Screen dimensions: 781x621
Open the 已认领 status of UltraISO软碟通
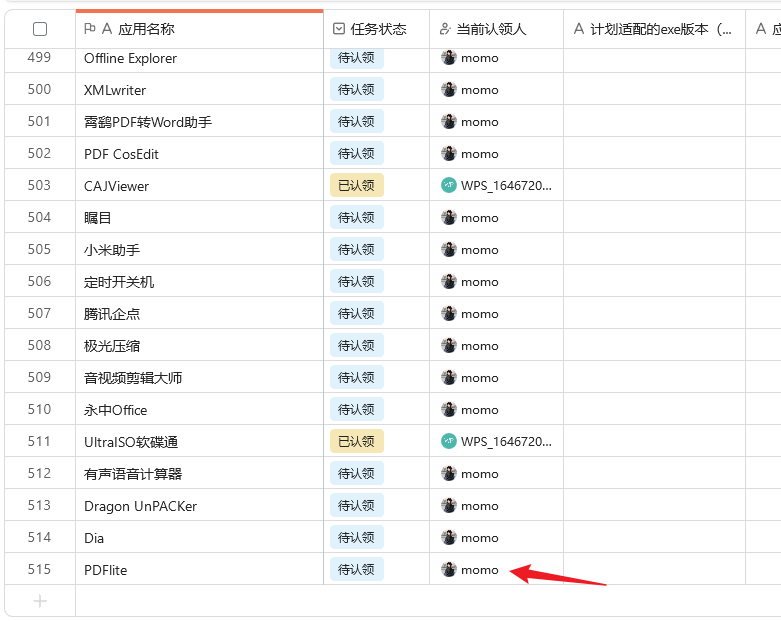357,441
